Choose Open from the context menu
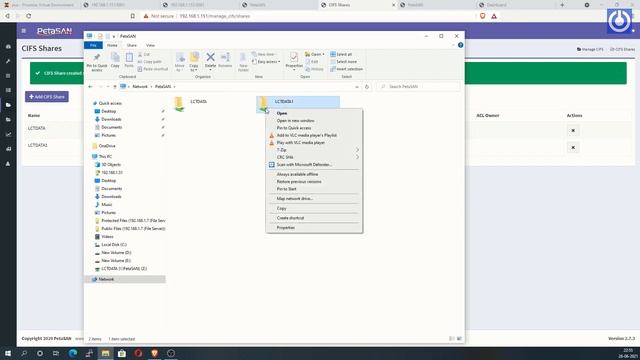 pyautogui.click(x=282, y=113)
